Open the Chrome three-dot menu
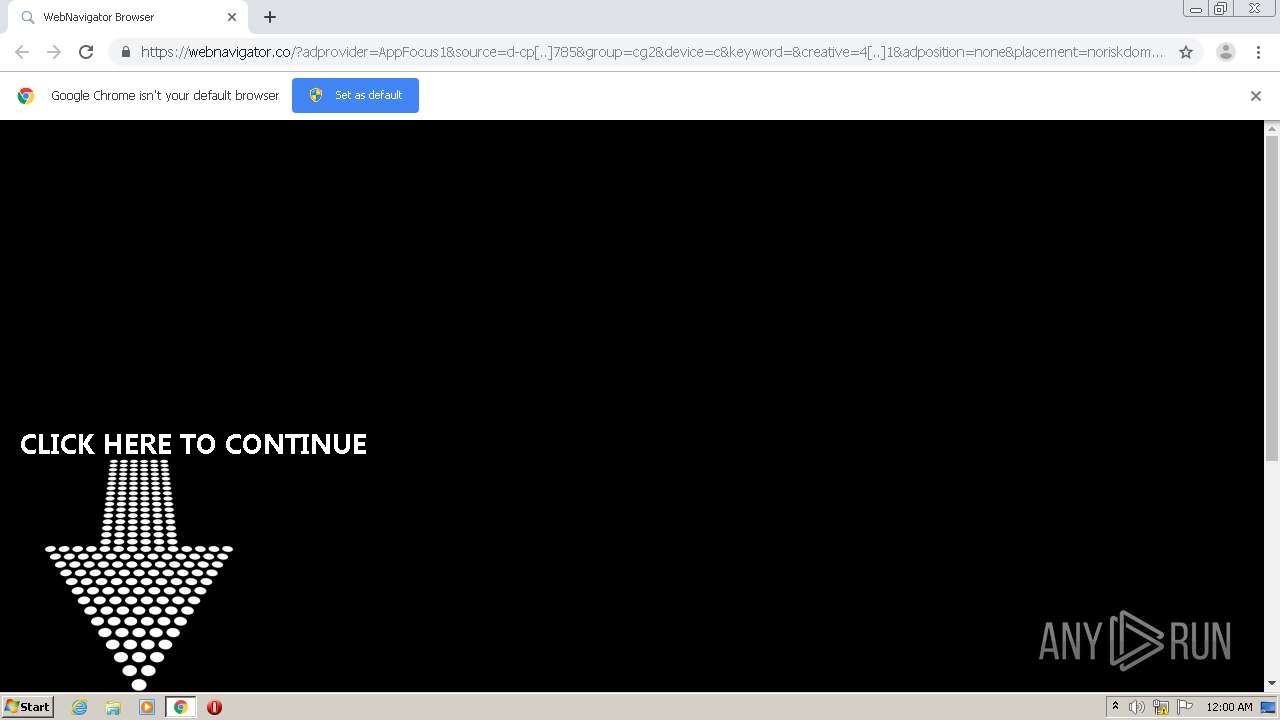The height and width of the screenshot is (720, 1280). click(1258, 52)
